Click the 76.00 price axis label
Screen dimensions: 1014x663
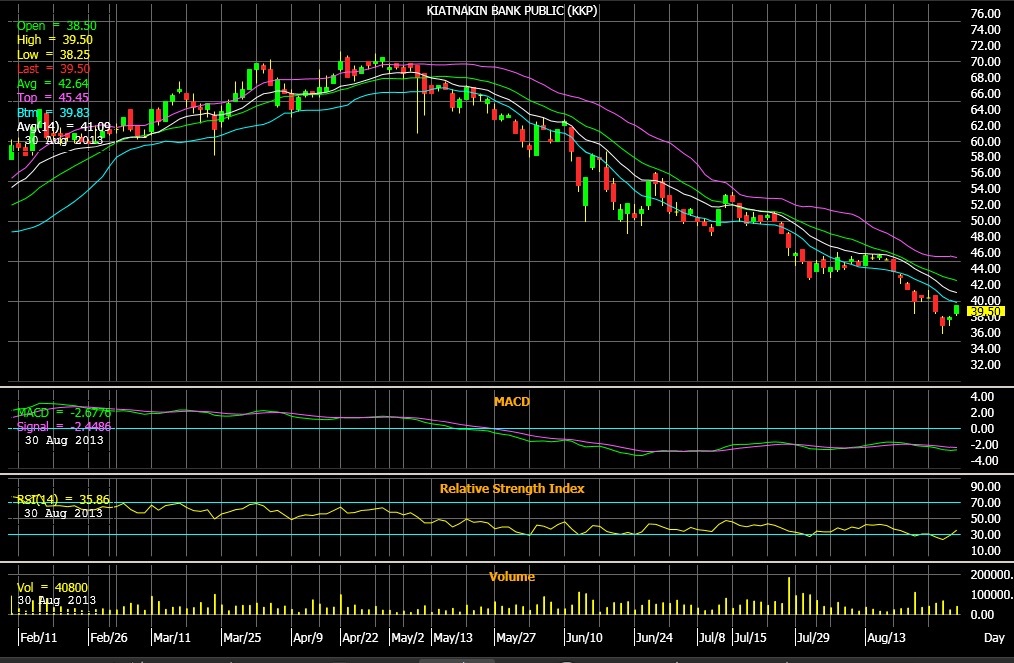pos(986,14)
